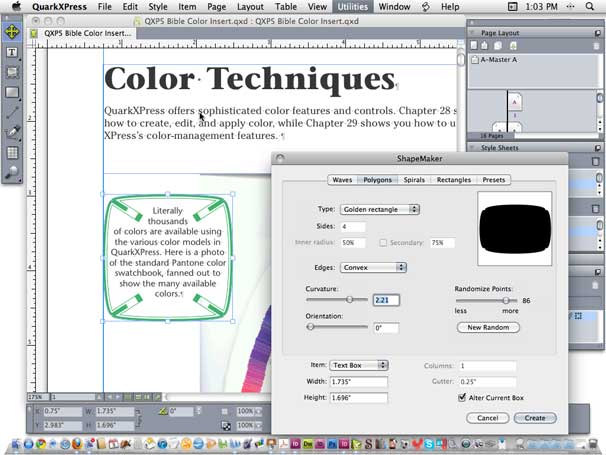Collapse the Page Layout palette triangle
The height and width of the screenshot is (455, 606).
pos(472,33)
